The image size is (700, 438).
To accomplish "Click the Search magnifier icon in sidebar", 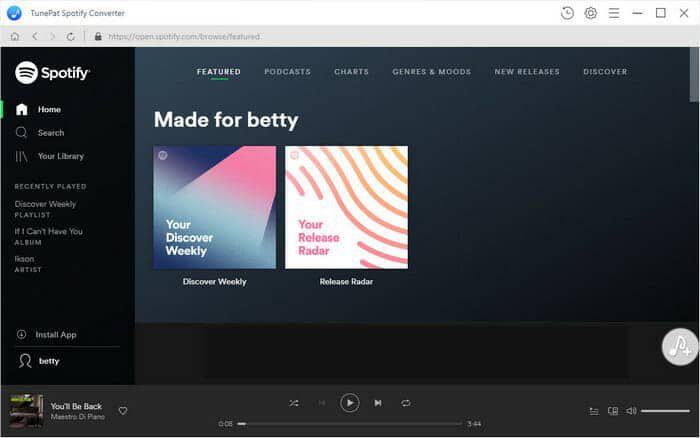I will [21, 133].
